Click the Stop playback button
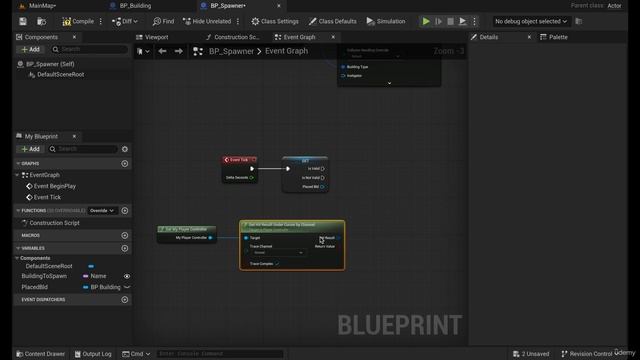The width and height of the screenshot is (640, 360). [x=450, y=21]
